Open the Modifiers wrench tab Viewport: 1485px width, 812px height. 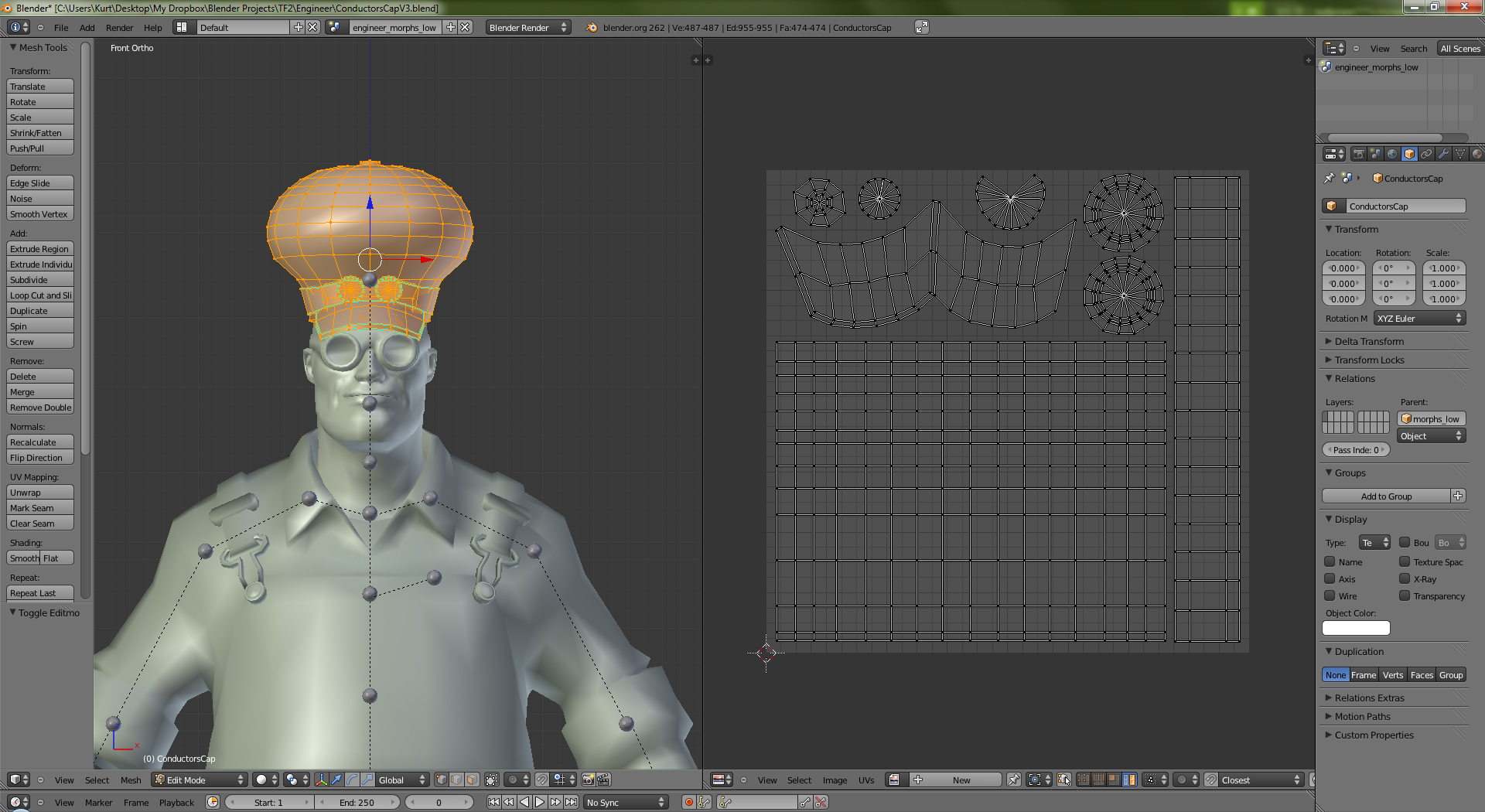(x=1443, y=154)
